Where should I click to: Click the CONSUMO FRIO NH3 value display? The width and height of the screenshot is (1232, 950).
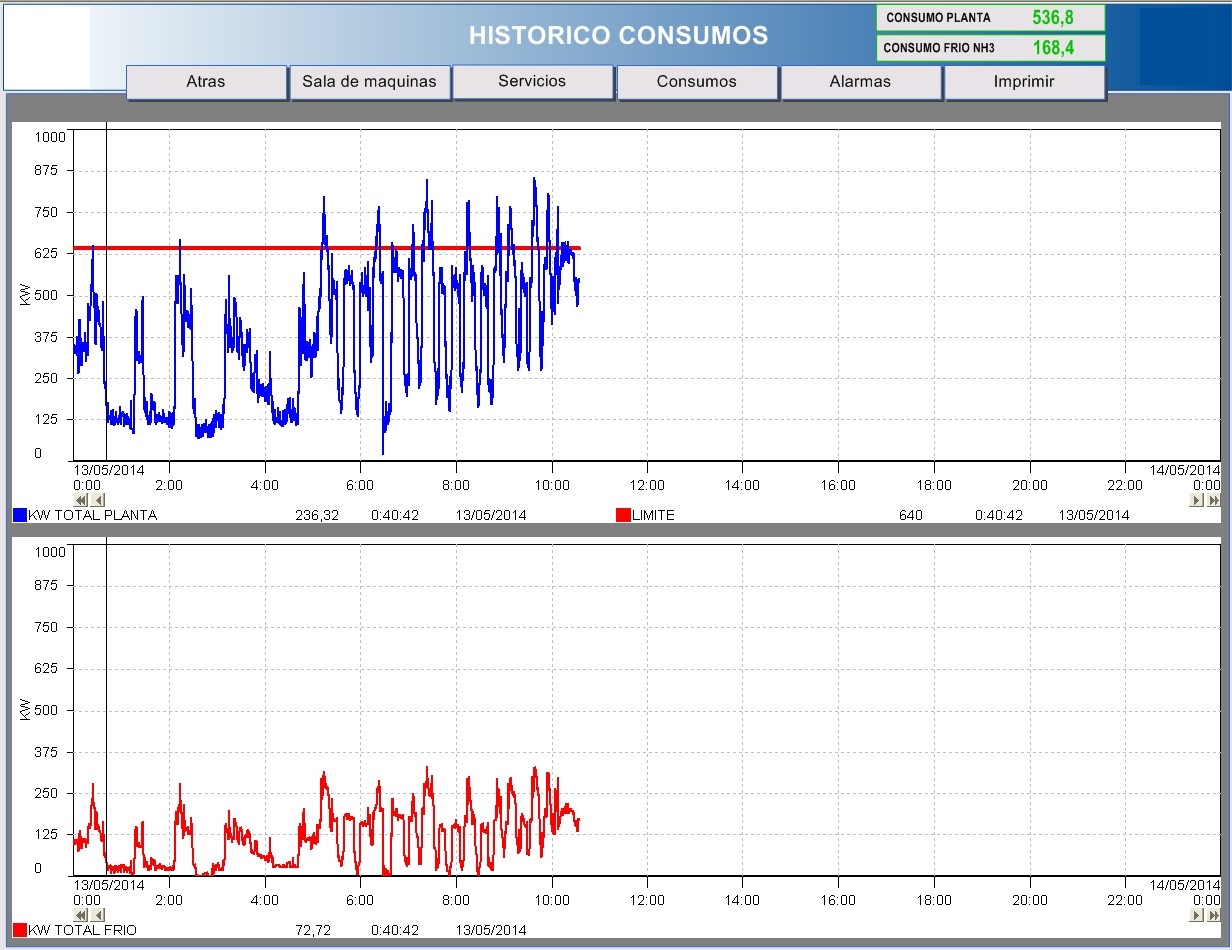(x=1054, y=48)
